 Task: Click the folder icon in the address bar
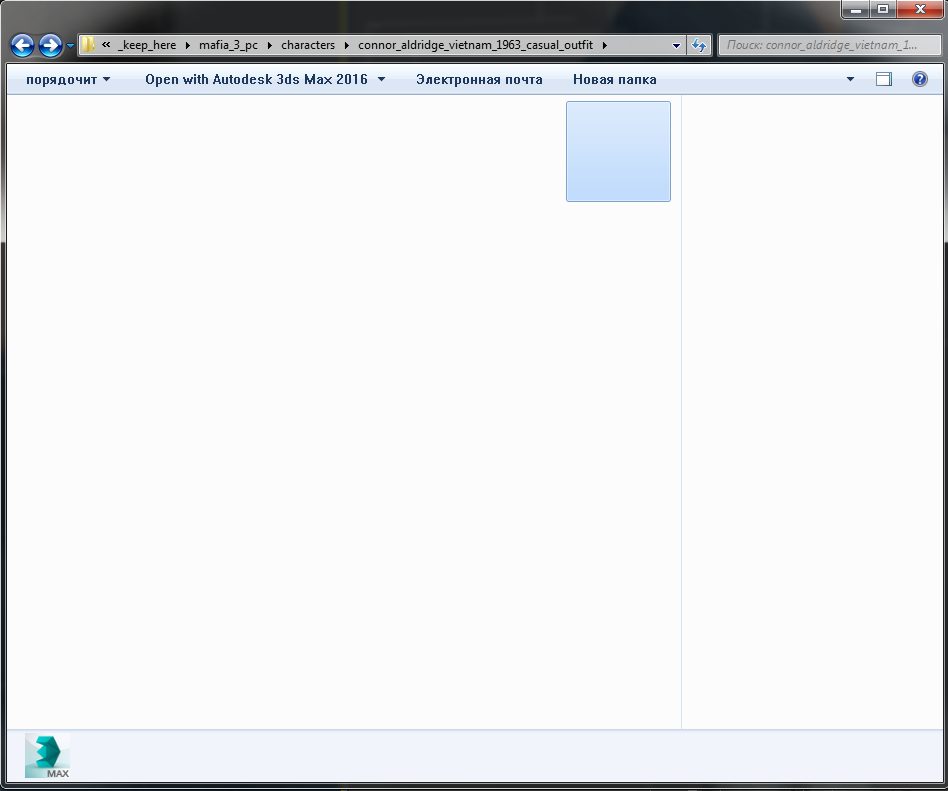point(88,45)
